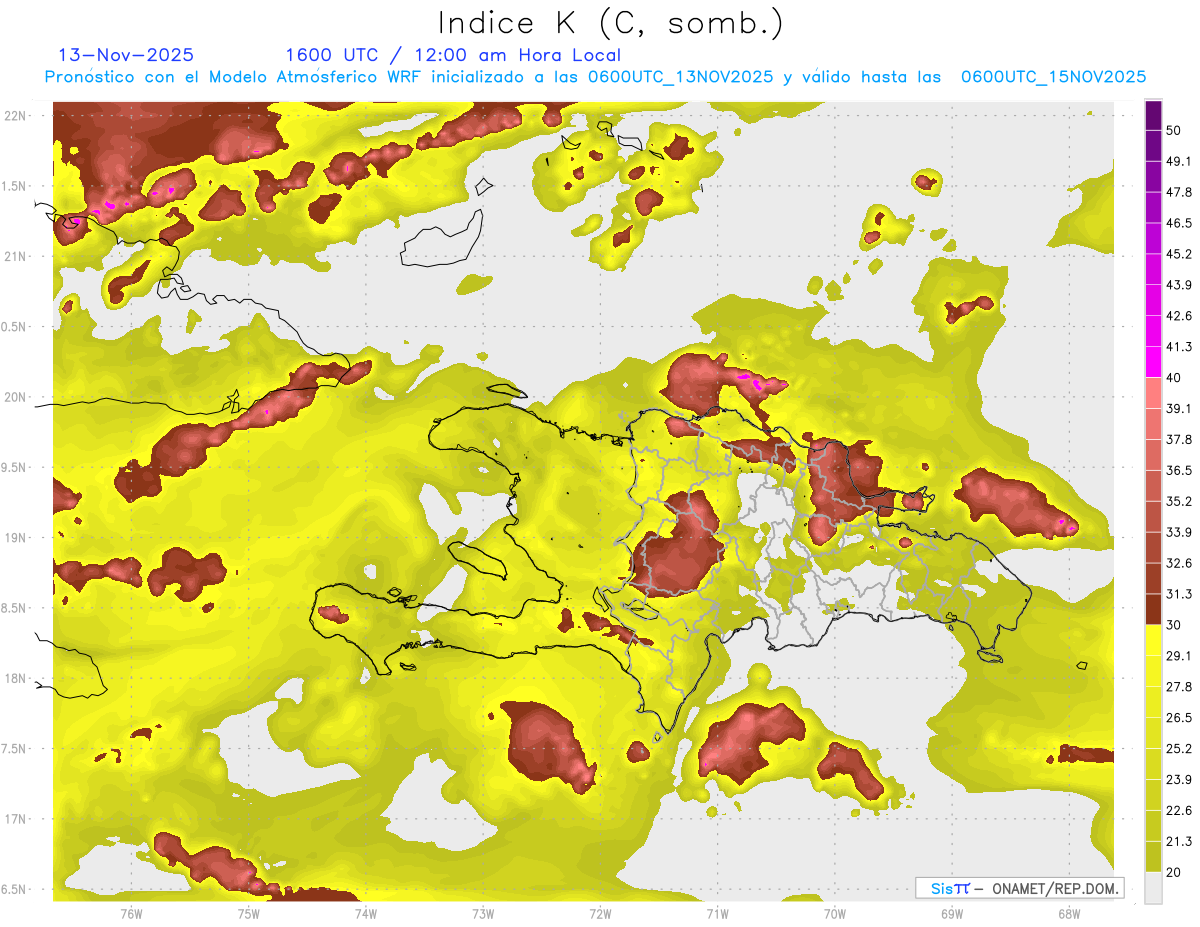Click the "19N" latitude label
Viewport: 1200px width, 927px height.
[15, 538]
